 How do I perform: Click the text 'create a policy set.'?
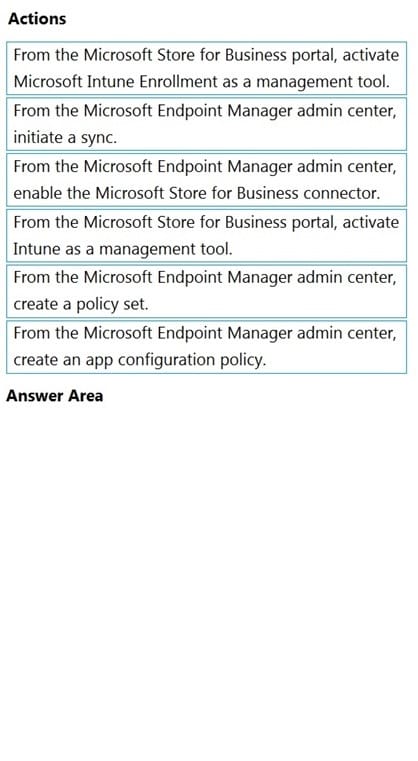point(81,305)
